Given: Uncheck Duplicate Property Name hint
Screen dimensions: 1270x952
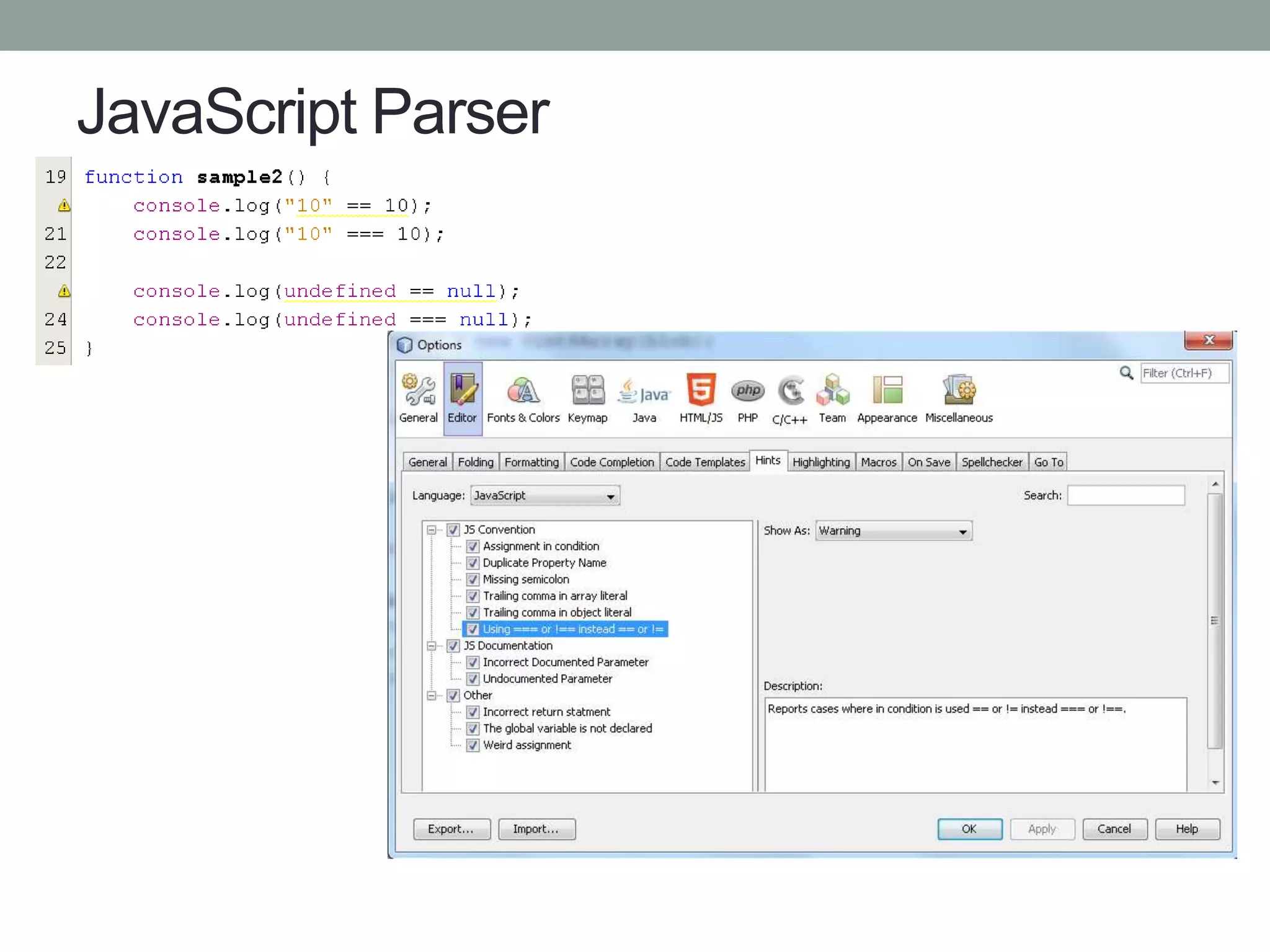Looking at the screenshot, I should 473,563.
